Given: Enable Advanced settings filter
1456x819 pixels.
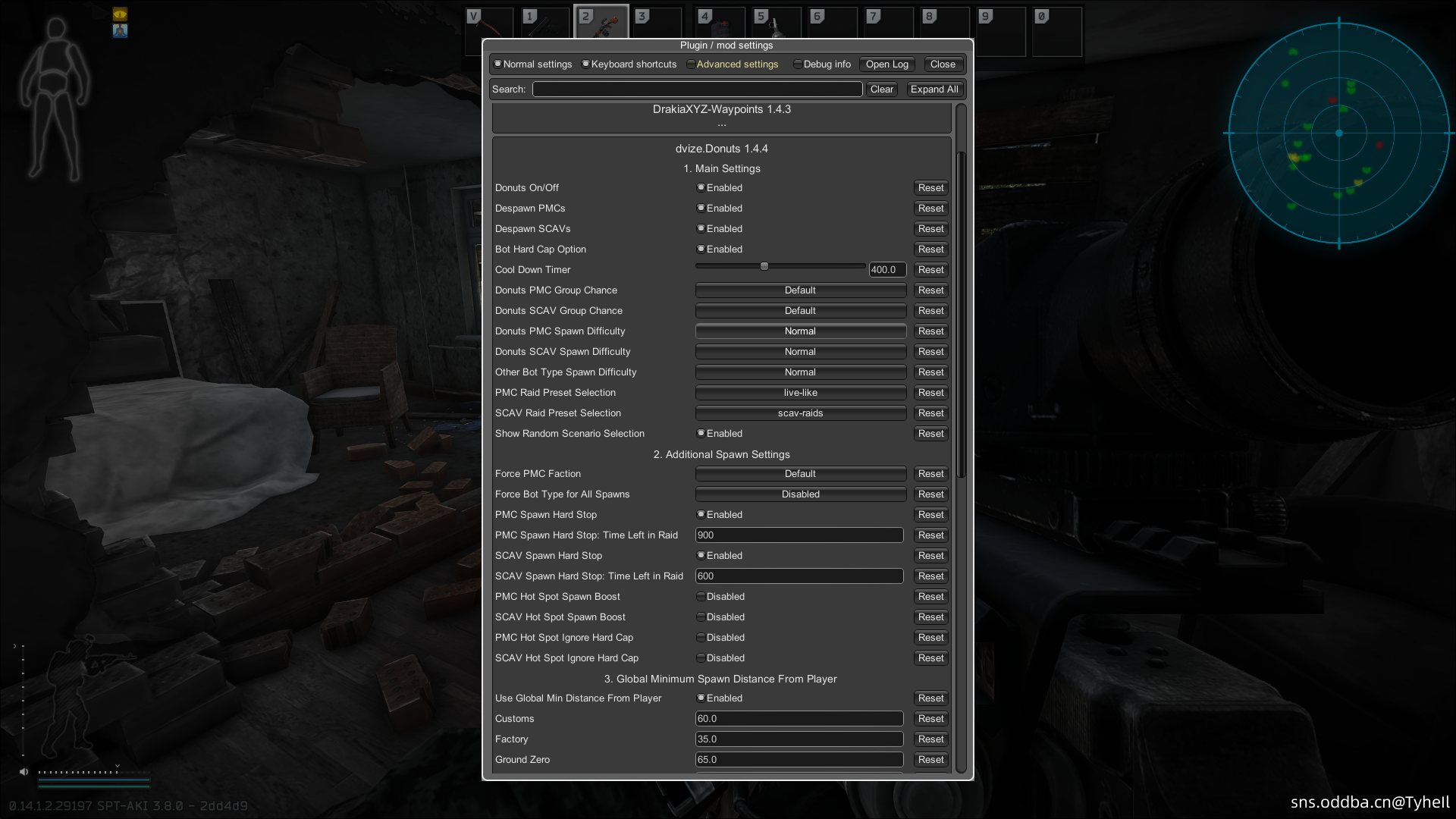Looking at the screenshot, I should tap(691, 64).
